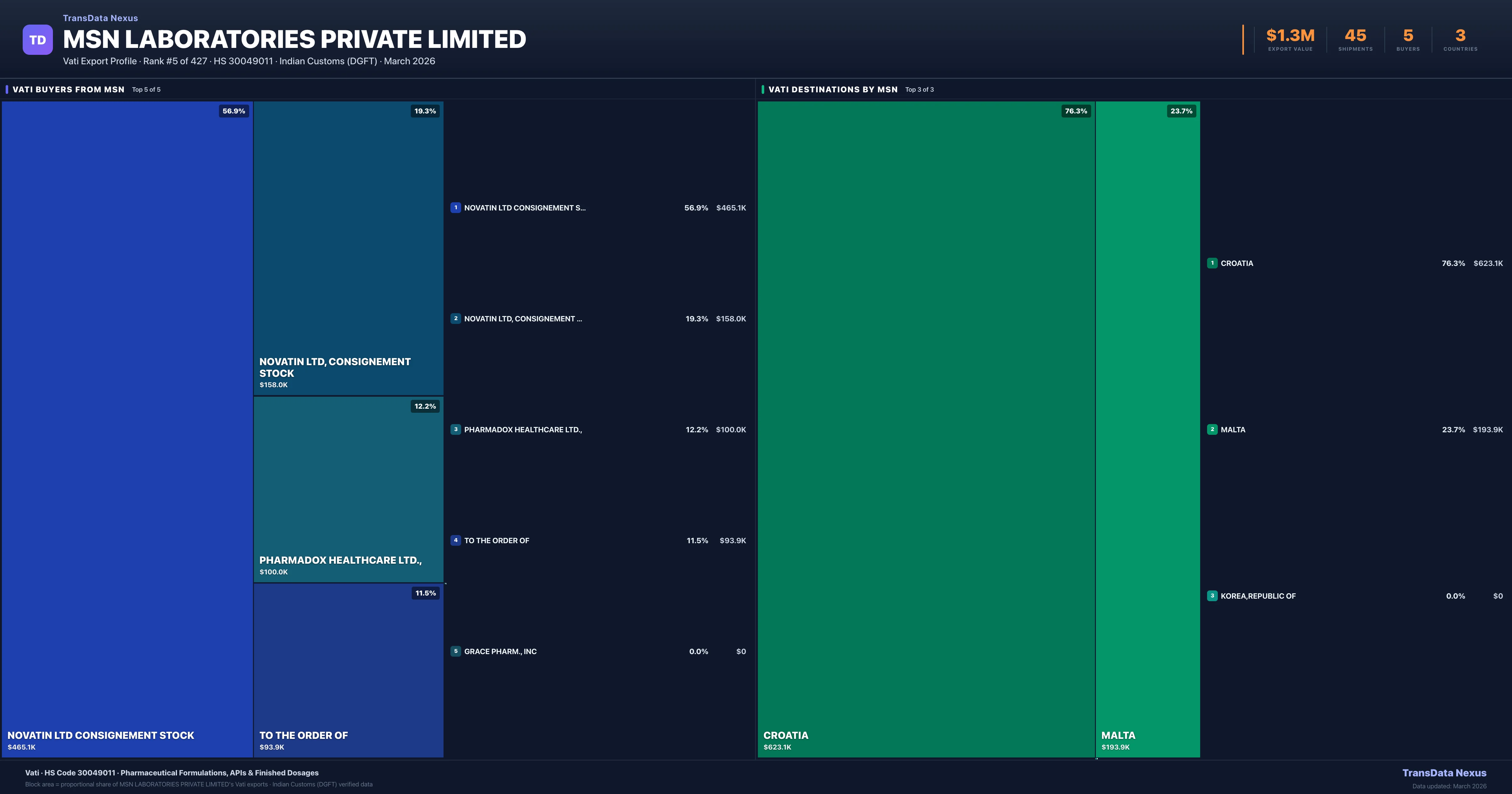Click the TransData Nexus footer link
Image resolution: width=1512 pixels, height=794 pixels.
click(1444, 773)
